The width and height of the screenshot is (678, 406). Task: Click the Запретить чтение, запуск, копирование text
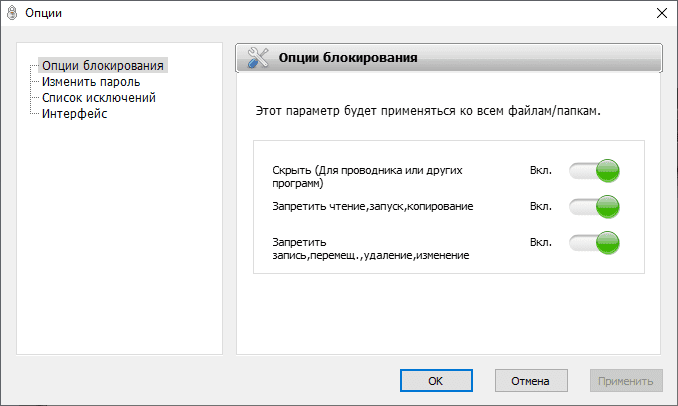pyautogui.click(x=372, y=207)
